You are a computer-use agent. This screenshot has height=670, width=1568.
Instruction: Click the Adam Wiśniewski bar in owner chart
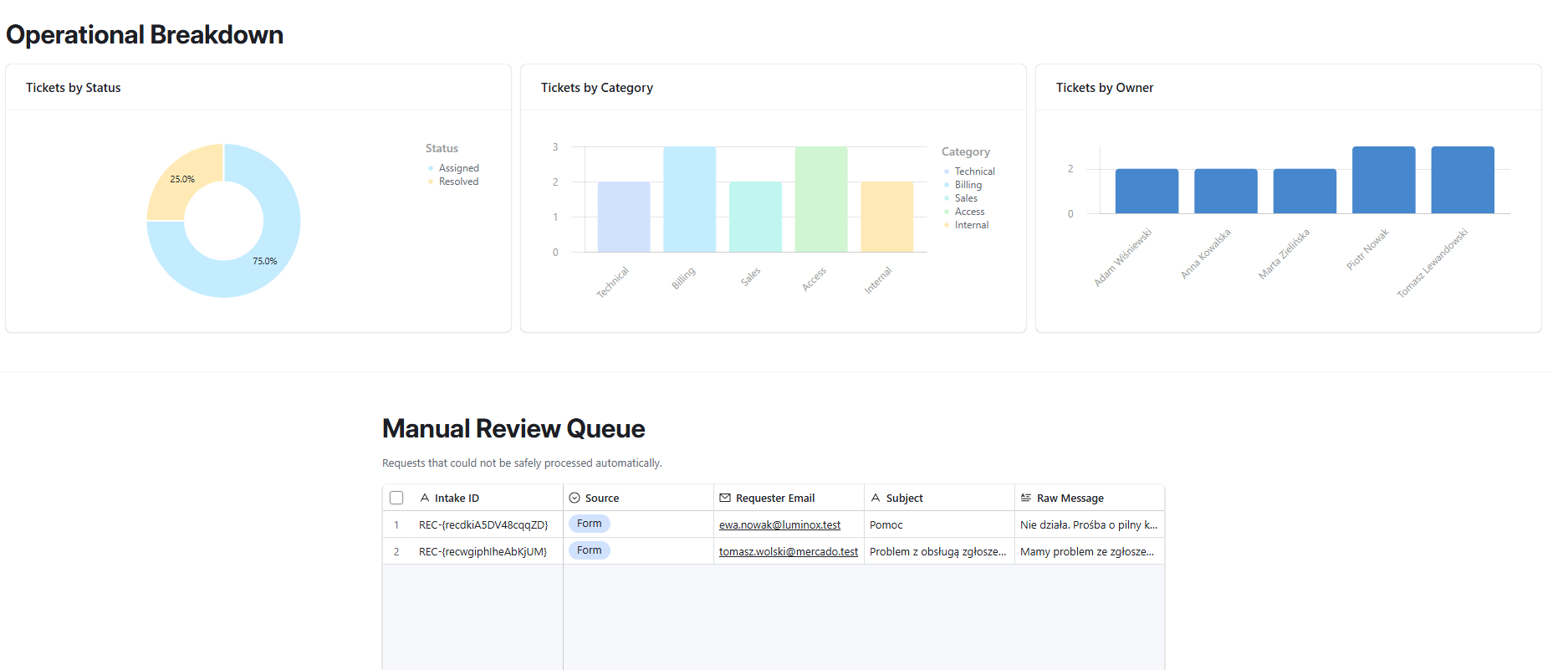(x=1147, y=191)
